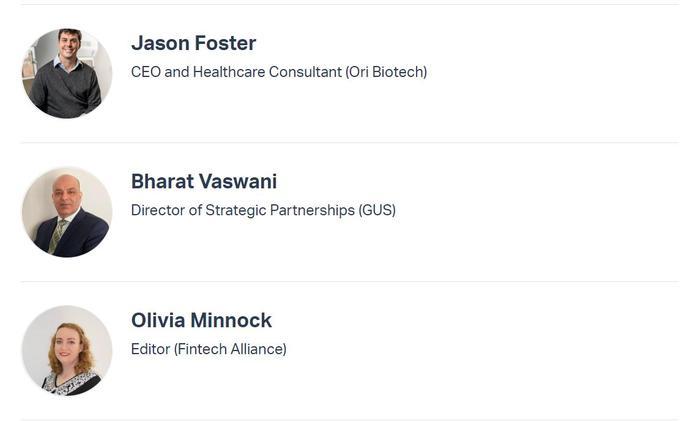Click the '(Ori Biotech)' company text
The height and width of the screenshot is (421, 700).
point(386,72)
